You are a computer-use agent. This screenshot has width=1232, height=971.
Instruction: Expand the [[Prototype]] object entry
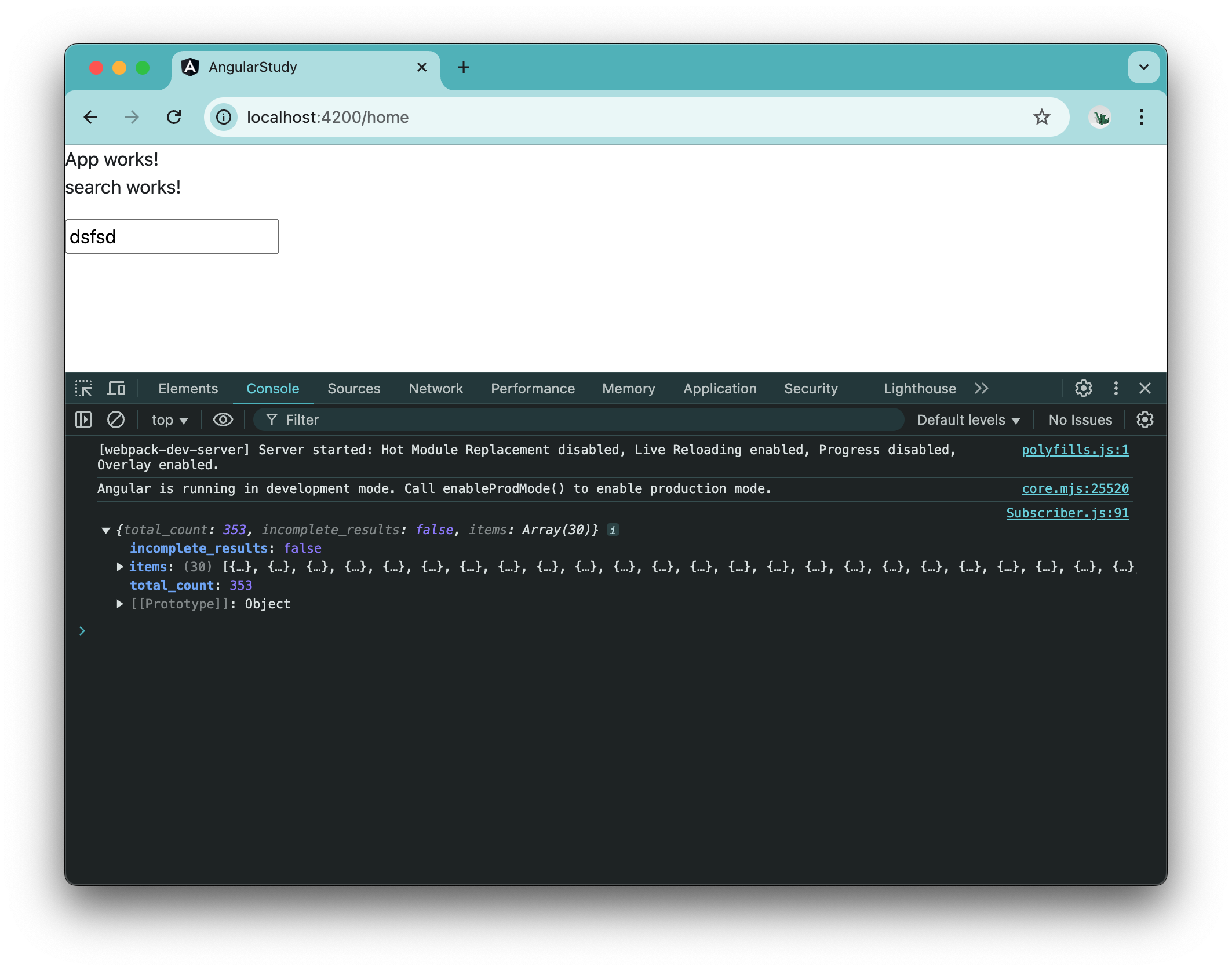pos(121,604)
